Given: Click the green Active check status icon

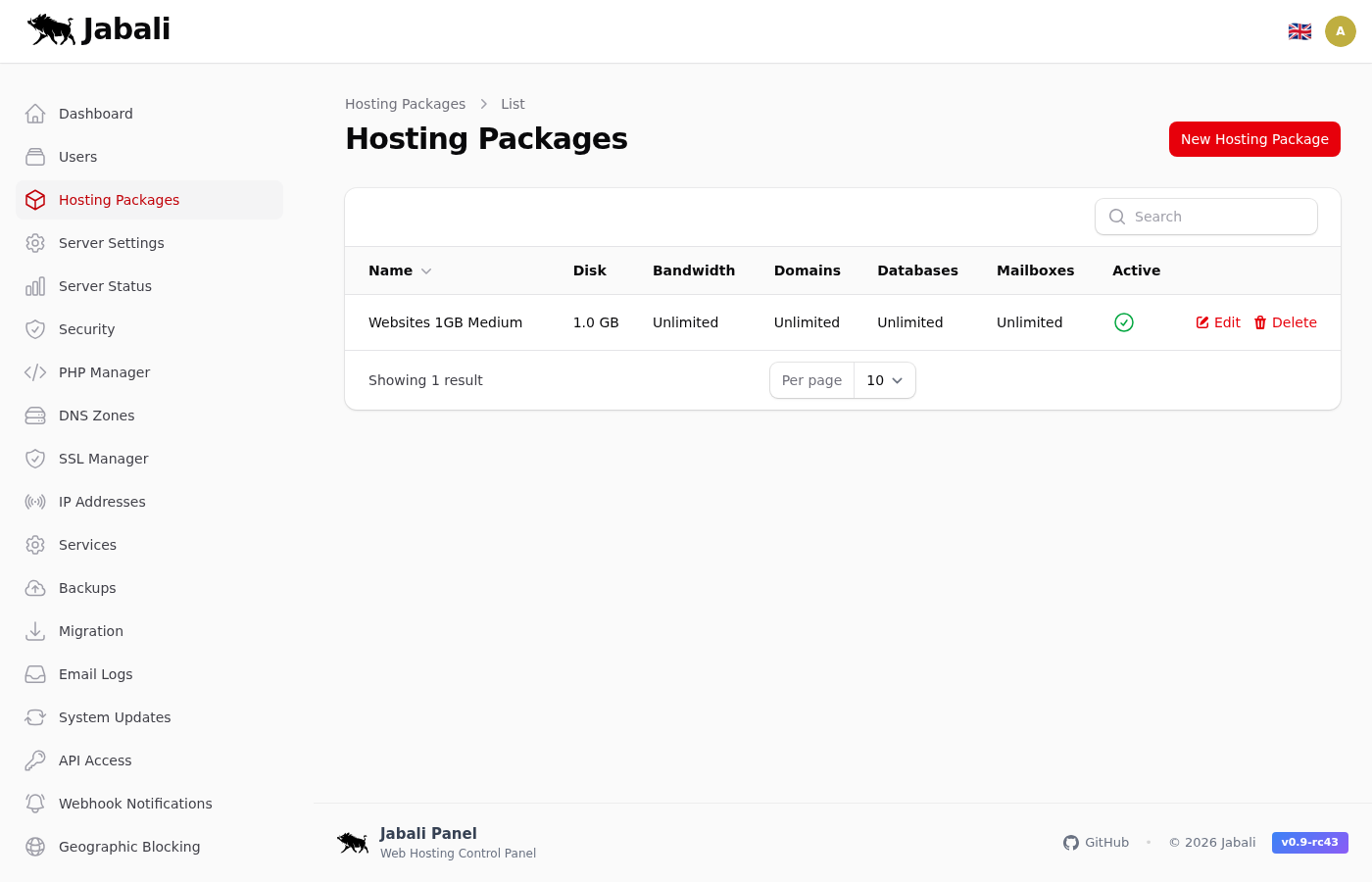Looking at the screenshot, I should 1124,322.
